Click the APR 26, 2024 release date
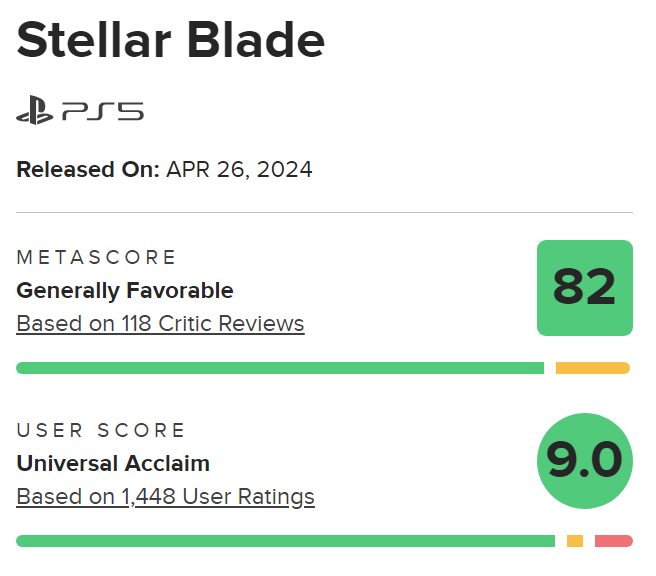This screenshot has width=656, height=576. tap(239, 169)
